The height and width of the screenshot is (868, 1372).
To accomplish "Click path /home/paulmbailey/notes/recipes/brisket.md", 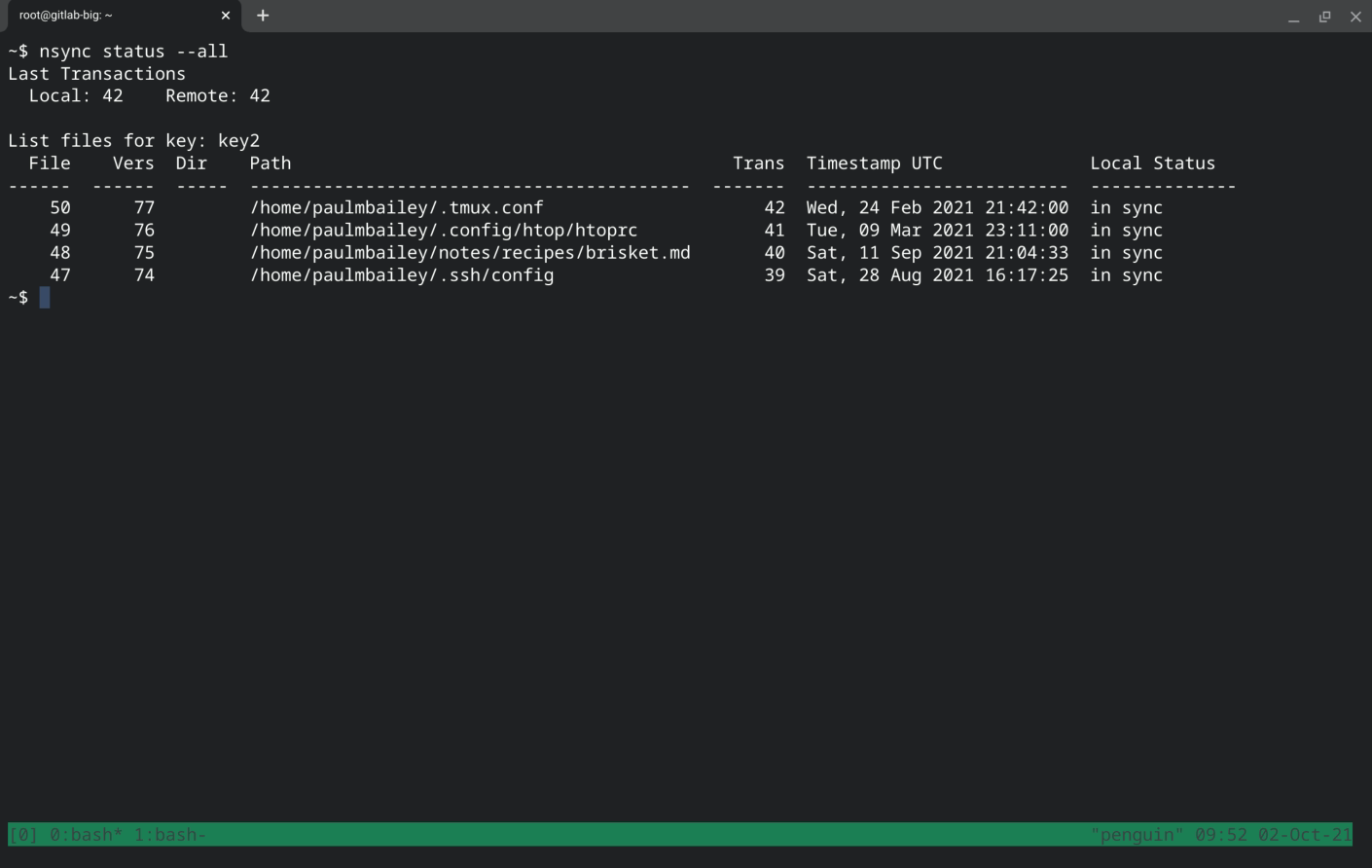I will 470,253.
